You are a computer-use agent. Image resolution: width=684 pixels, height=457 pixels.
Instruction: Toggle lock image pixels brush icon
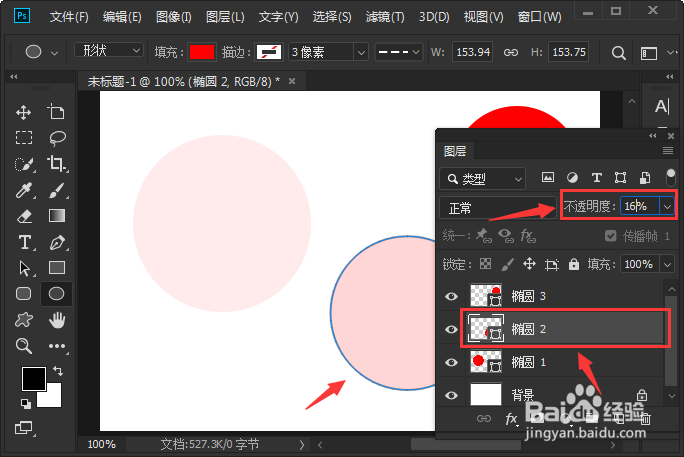point(508,264)
